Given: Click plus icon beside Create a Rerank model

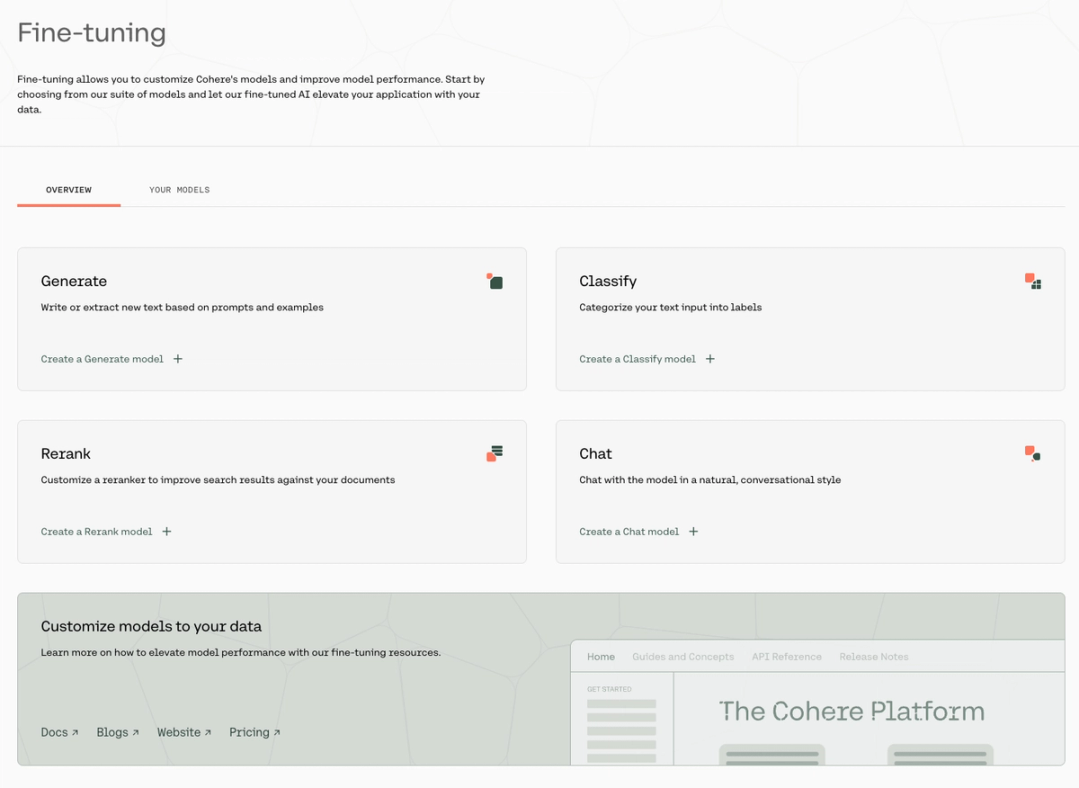Looking at the screenshot, I should [167, 532].
